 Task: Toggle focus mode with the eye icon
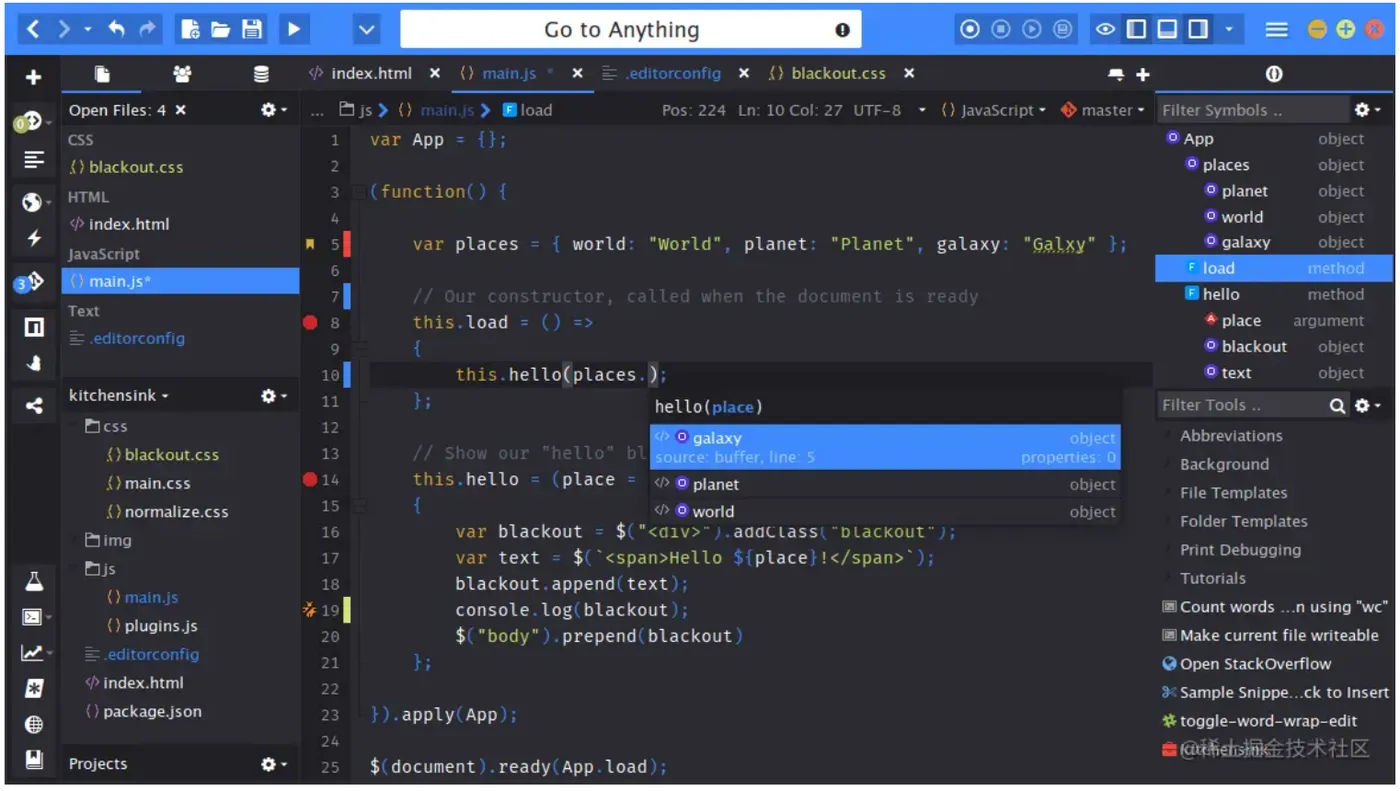1105,29
